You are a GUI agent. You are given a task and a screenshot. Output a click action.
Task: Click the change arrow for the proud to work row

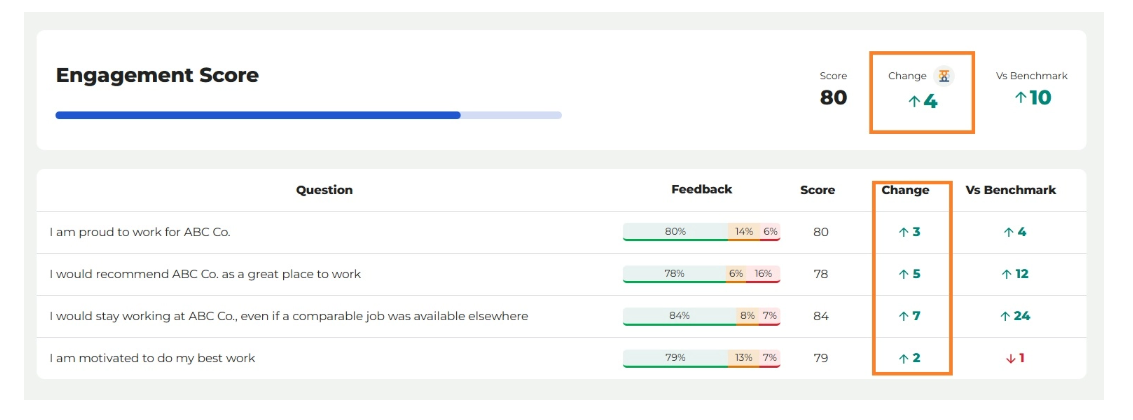tap(903, 232)
